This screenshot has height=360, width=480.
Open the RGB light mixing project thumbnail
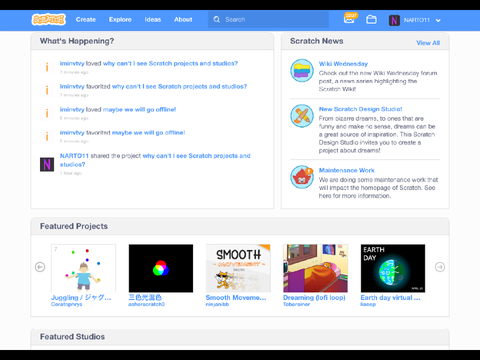(161, 268)
